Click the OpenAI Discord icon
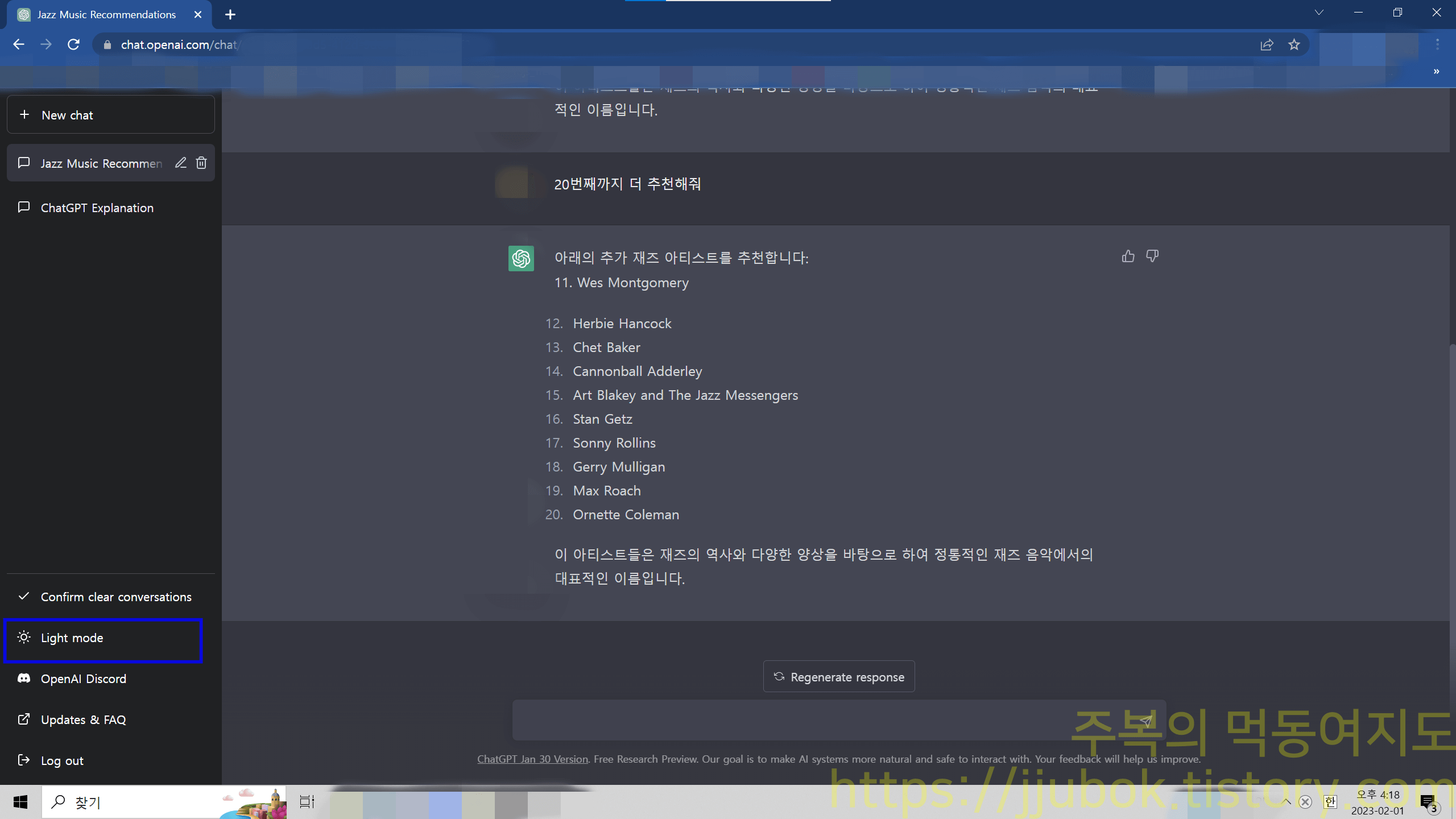The width and height of the screenshot is (1456, 819). (x=24, y=678)
